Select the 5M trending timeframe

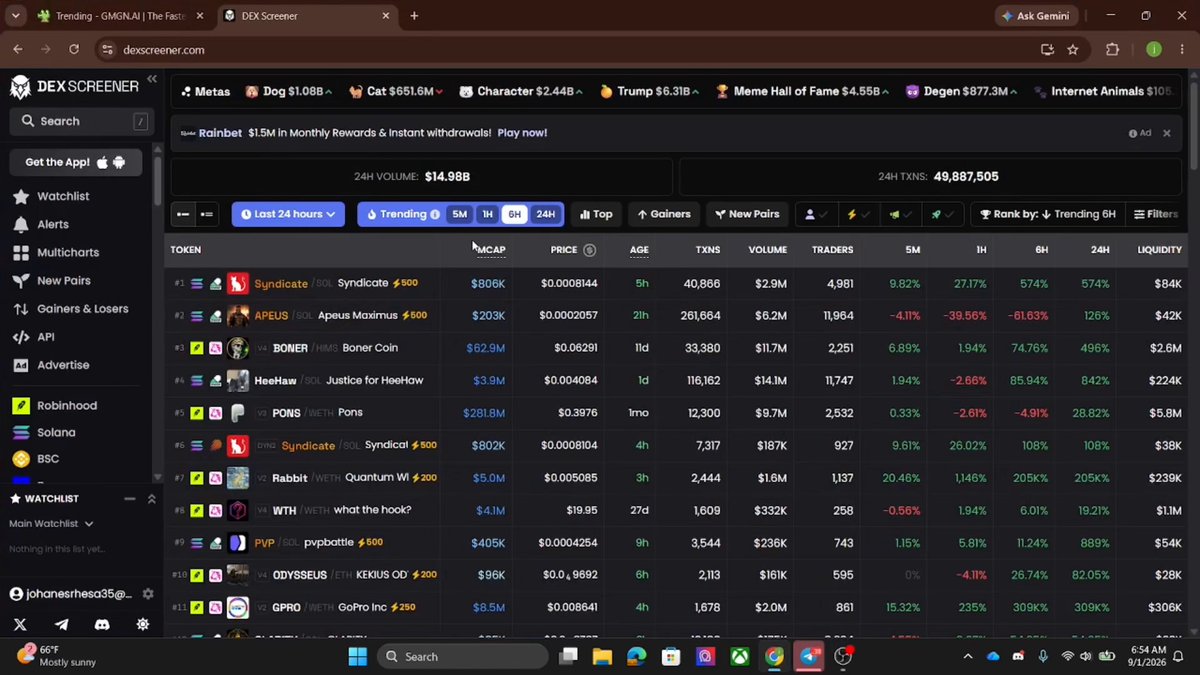click(459, 214)
